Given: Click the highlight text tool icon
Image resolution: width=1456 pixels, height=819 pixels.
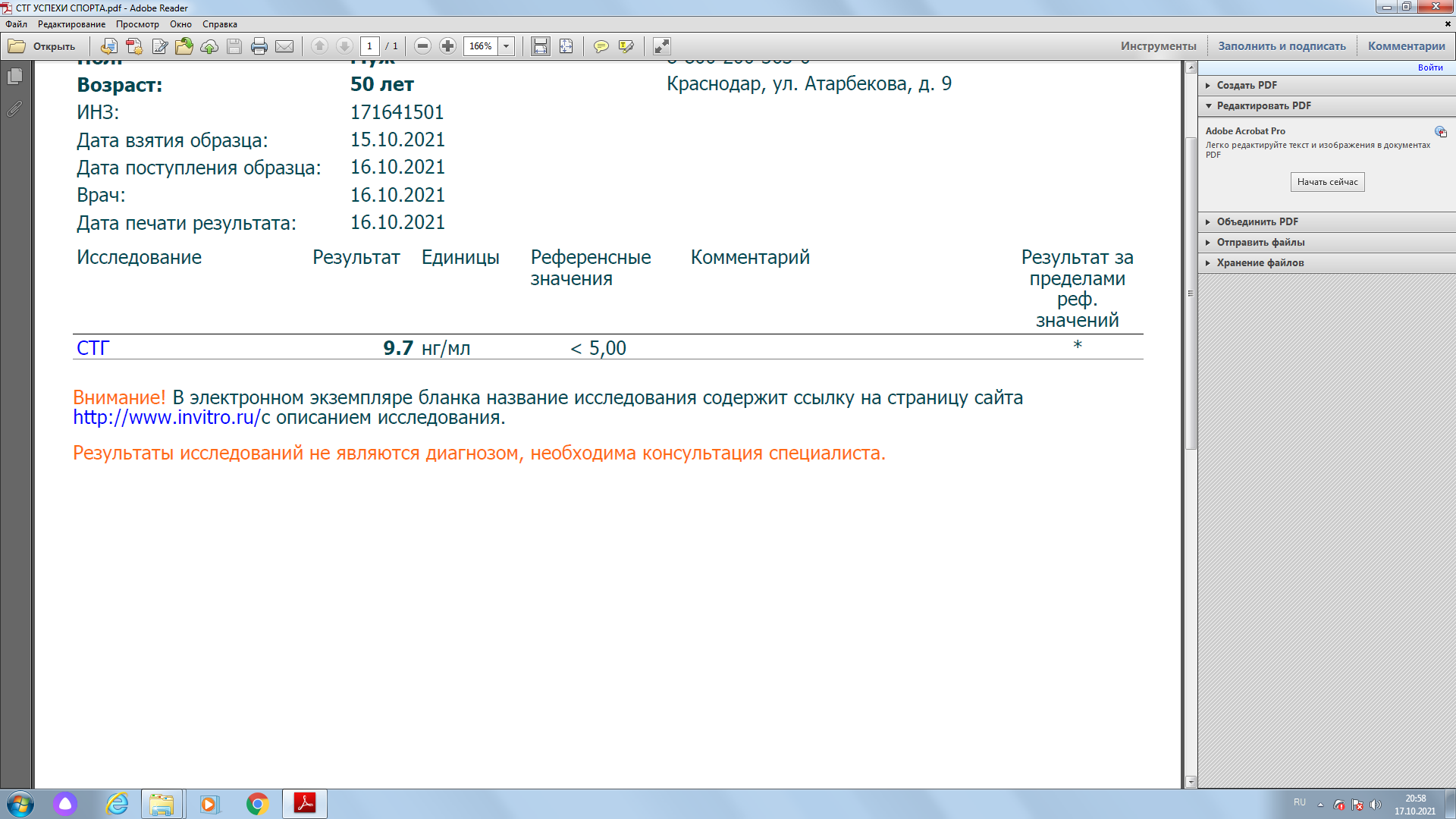Looking at the screenshot, I should [x=626, y=46].
